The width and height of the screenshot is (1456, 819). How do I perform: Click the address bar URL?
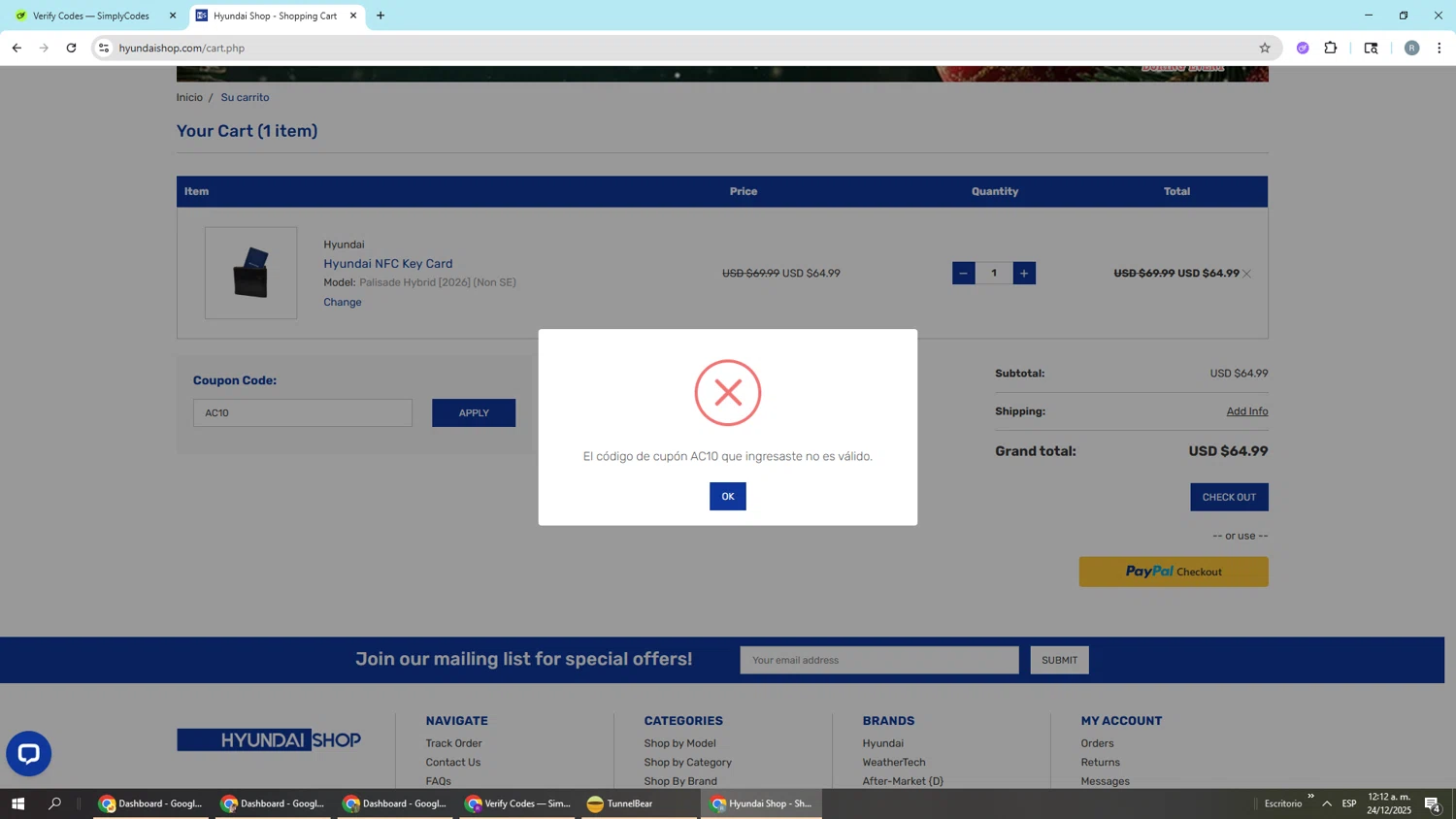182,48
